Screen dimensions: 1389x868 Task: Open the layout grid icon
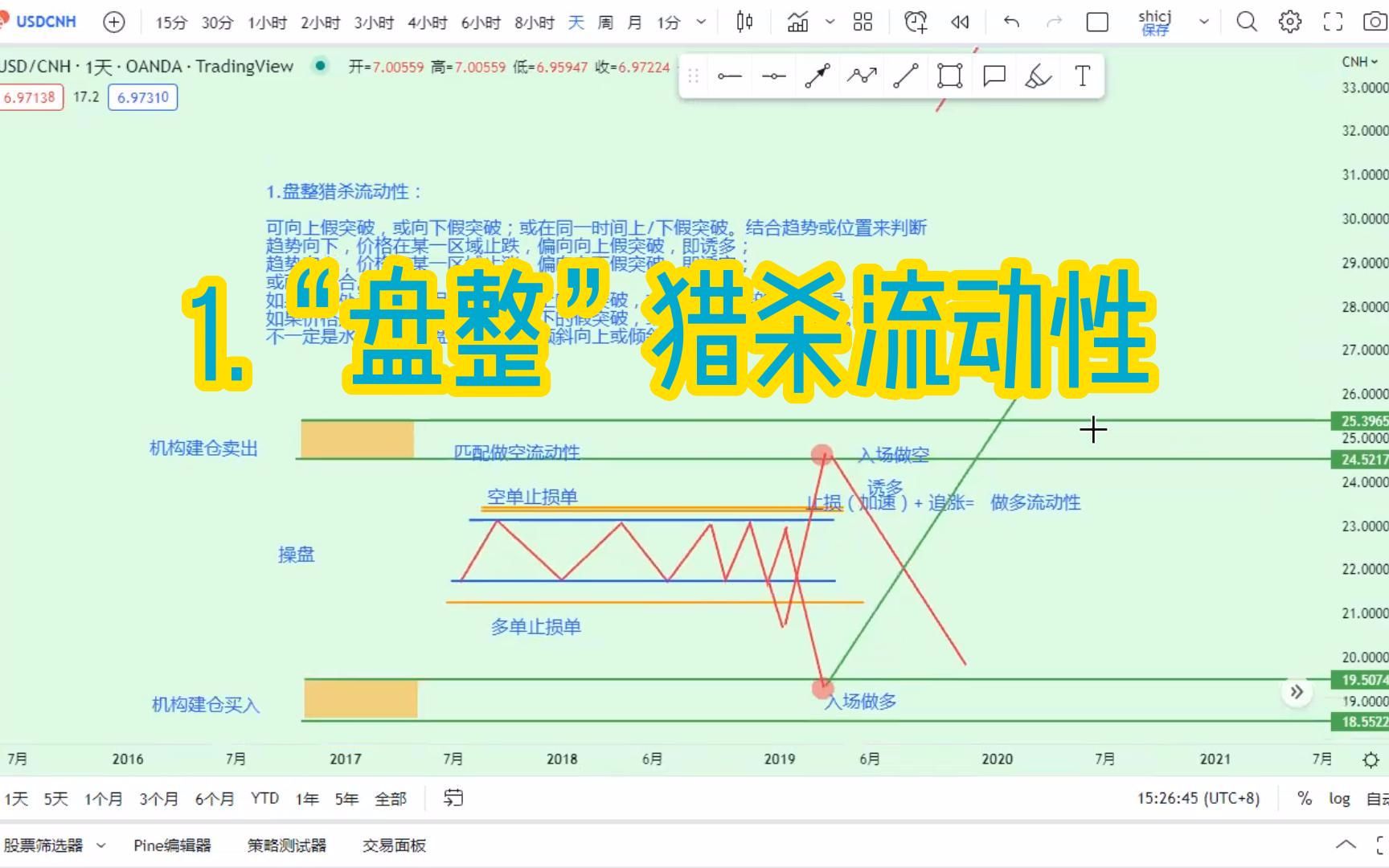(862, 23)
